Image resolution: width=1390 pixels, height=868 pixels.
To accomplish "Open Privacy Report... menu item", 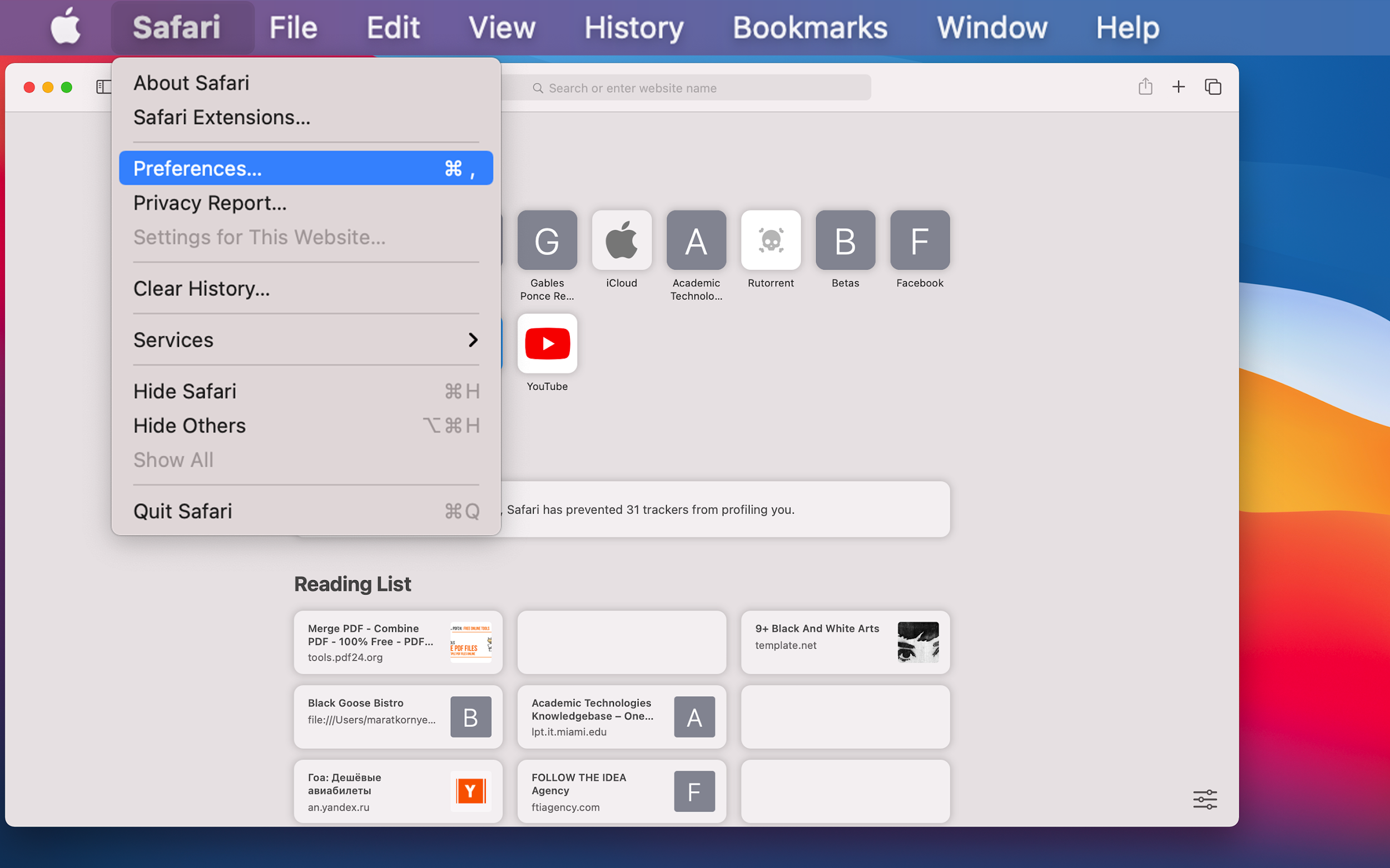I will coord(306,203).
